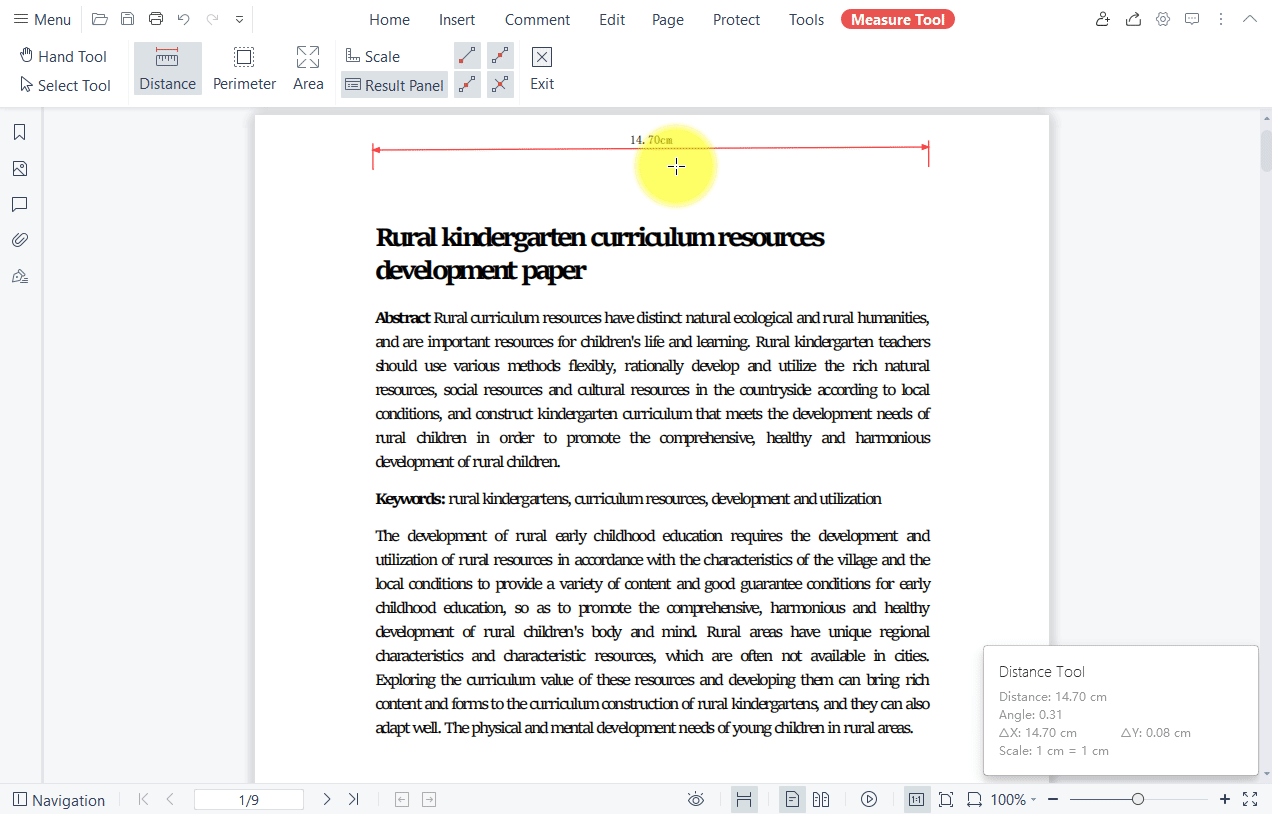Expand the undo history dropdown arrow
1272x814 pixels.
(x=239, y=18)
